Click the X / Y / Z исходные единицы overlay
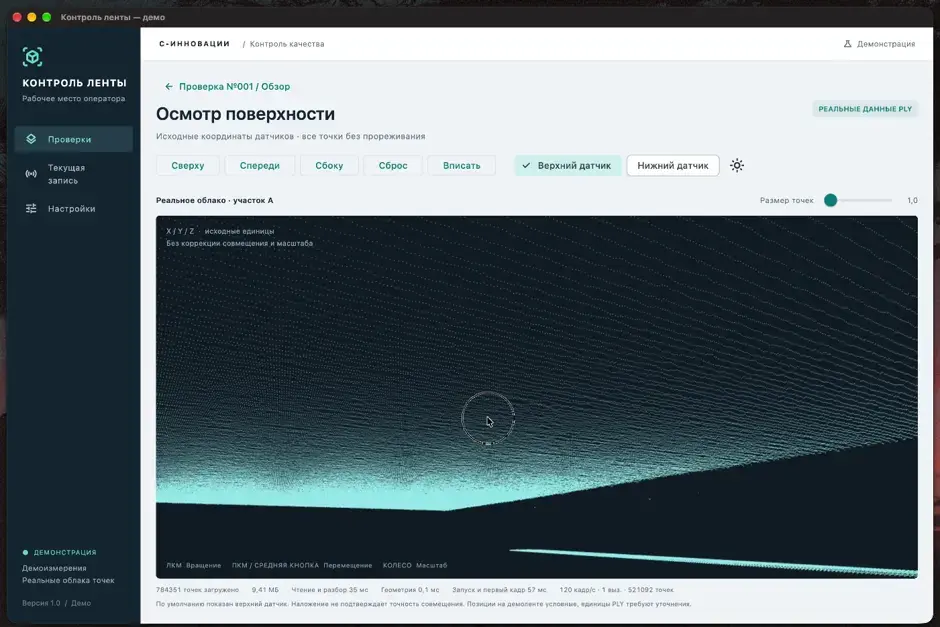 (220, 231)
